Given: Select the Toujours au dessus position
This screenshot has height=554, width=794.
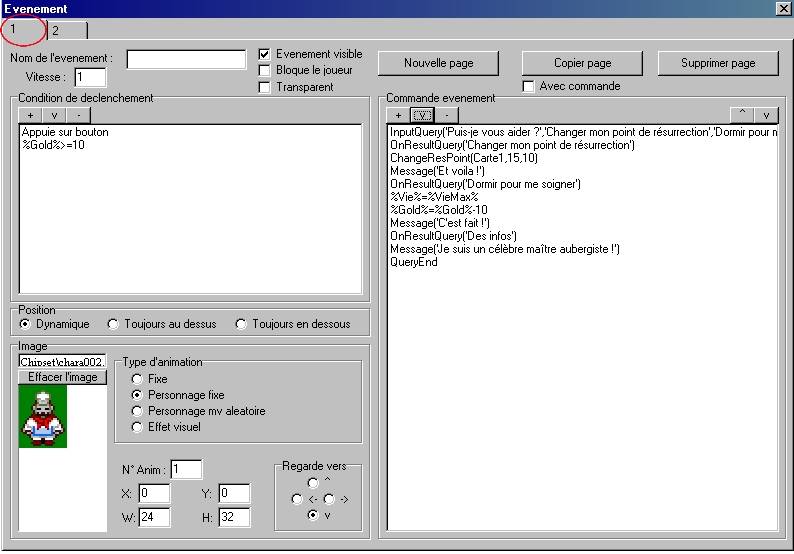Looking at the screenshot, I should click(113, 324).
